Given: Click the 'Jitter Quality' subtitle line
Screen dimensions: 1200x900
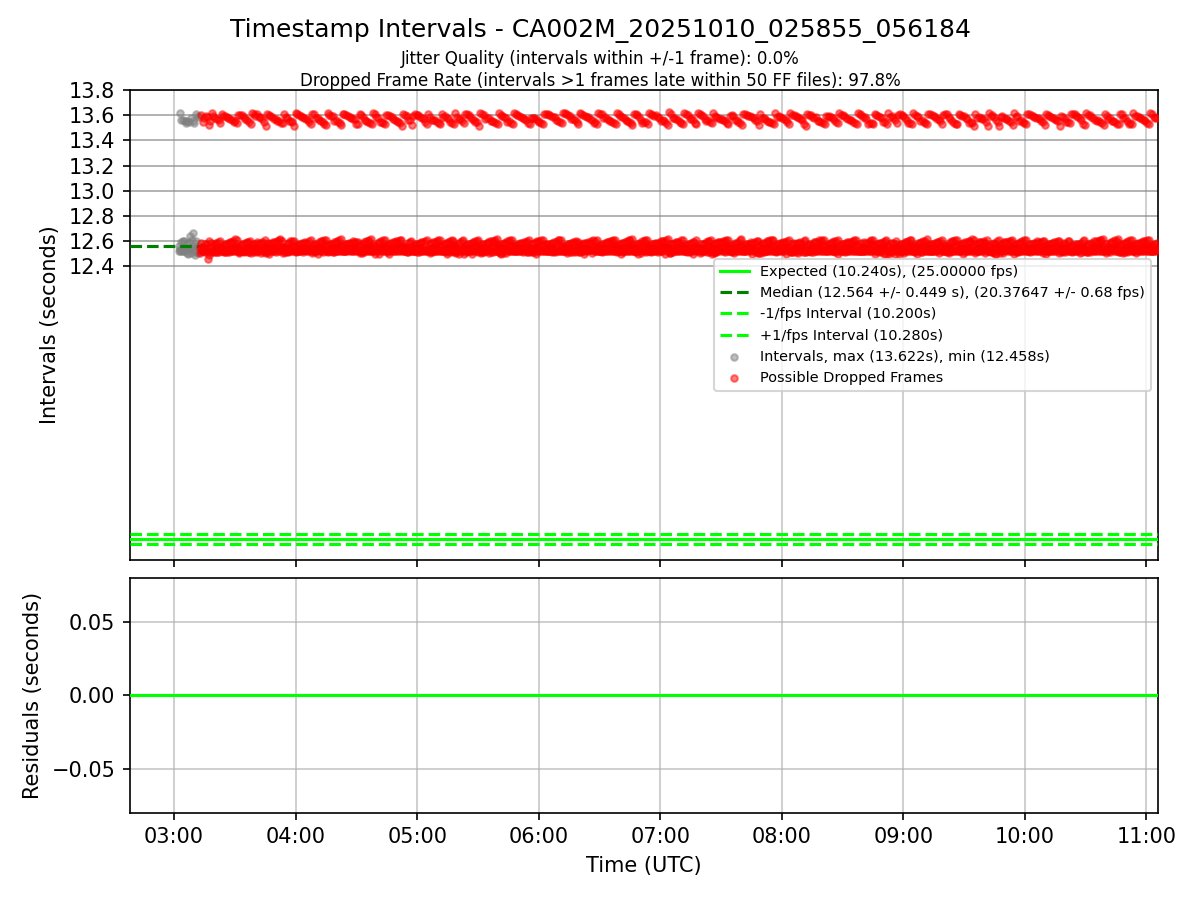Looking at the screenshot, I should [x=600, y=59].
